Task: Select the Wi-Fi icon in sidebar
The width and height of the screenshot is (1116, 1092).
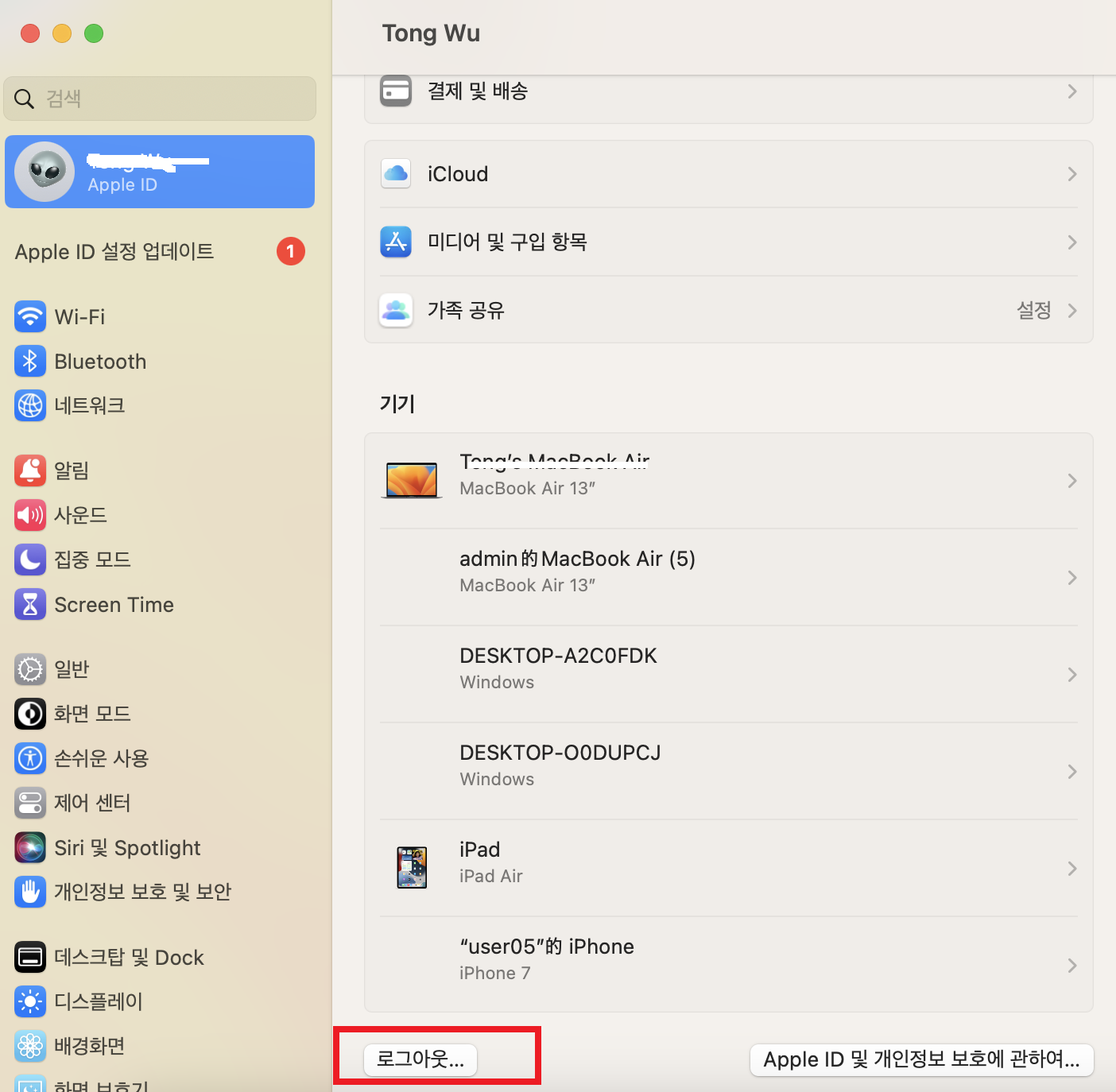Action: tap(29, 316)
